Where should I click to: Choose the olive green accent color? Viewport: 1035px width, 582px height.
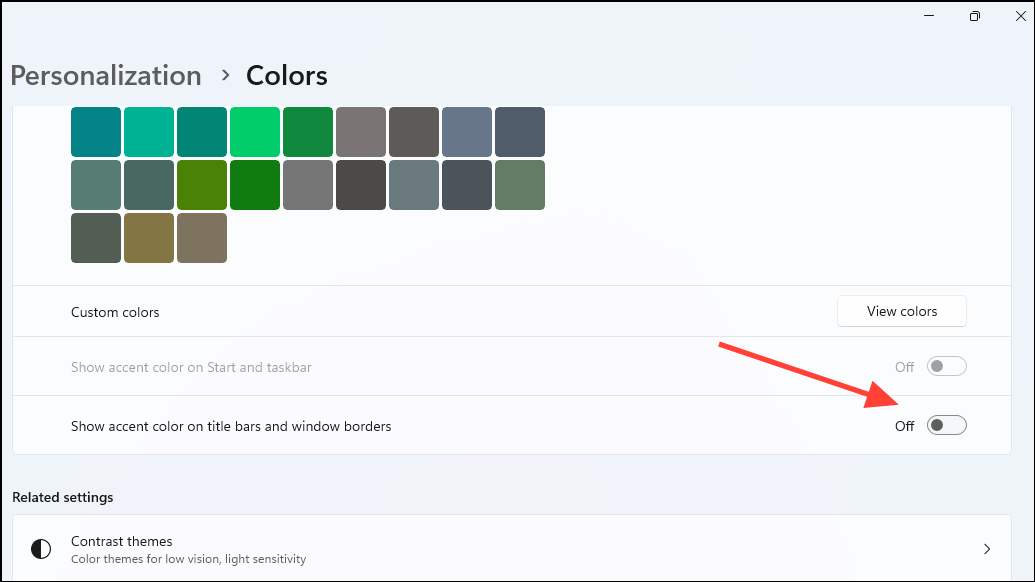pos(202,184)
